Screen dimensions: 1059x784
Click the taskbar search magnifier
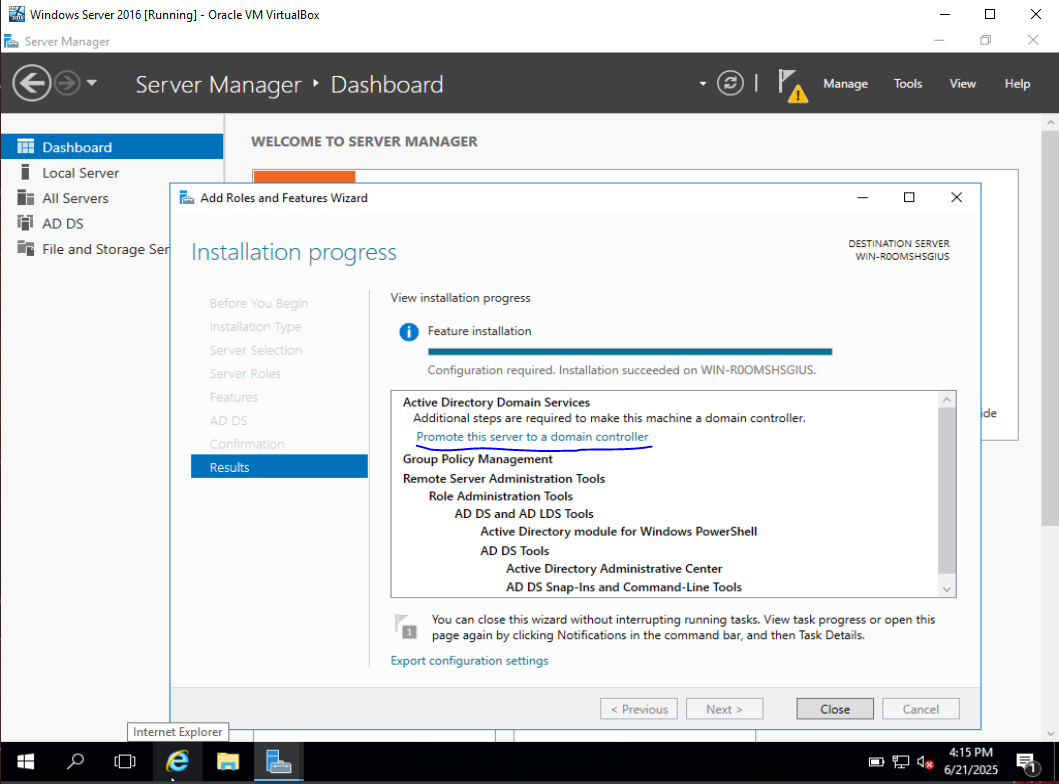(75, 762)
